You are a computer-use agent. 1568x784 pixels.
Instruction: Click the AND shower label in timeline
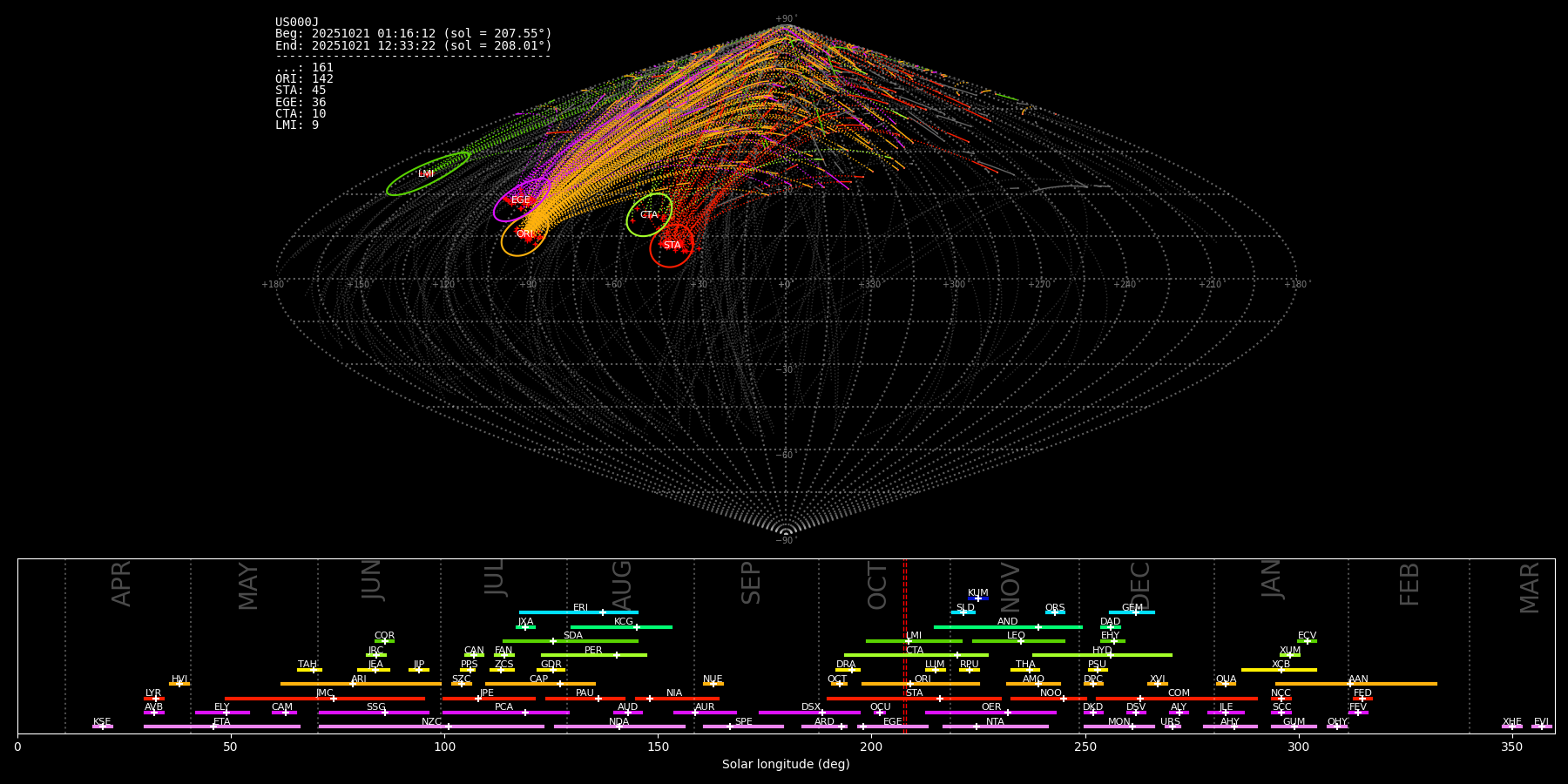[x=1008, y=622]
